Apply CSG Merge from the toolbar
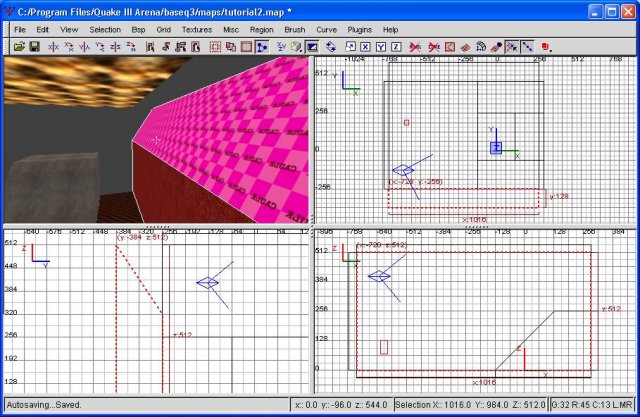The width and height of the screenshot is (640, 417). coord(231,47)
